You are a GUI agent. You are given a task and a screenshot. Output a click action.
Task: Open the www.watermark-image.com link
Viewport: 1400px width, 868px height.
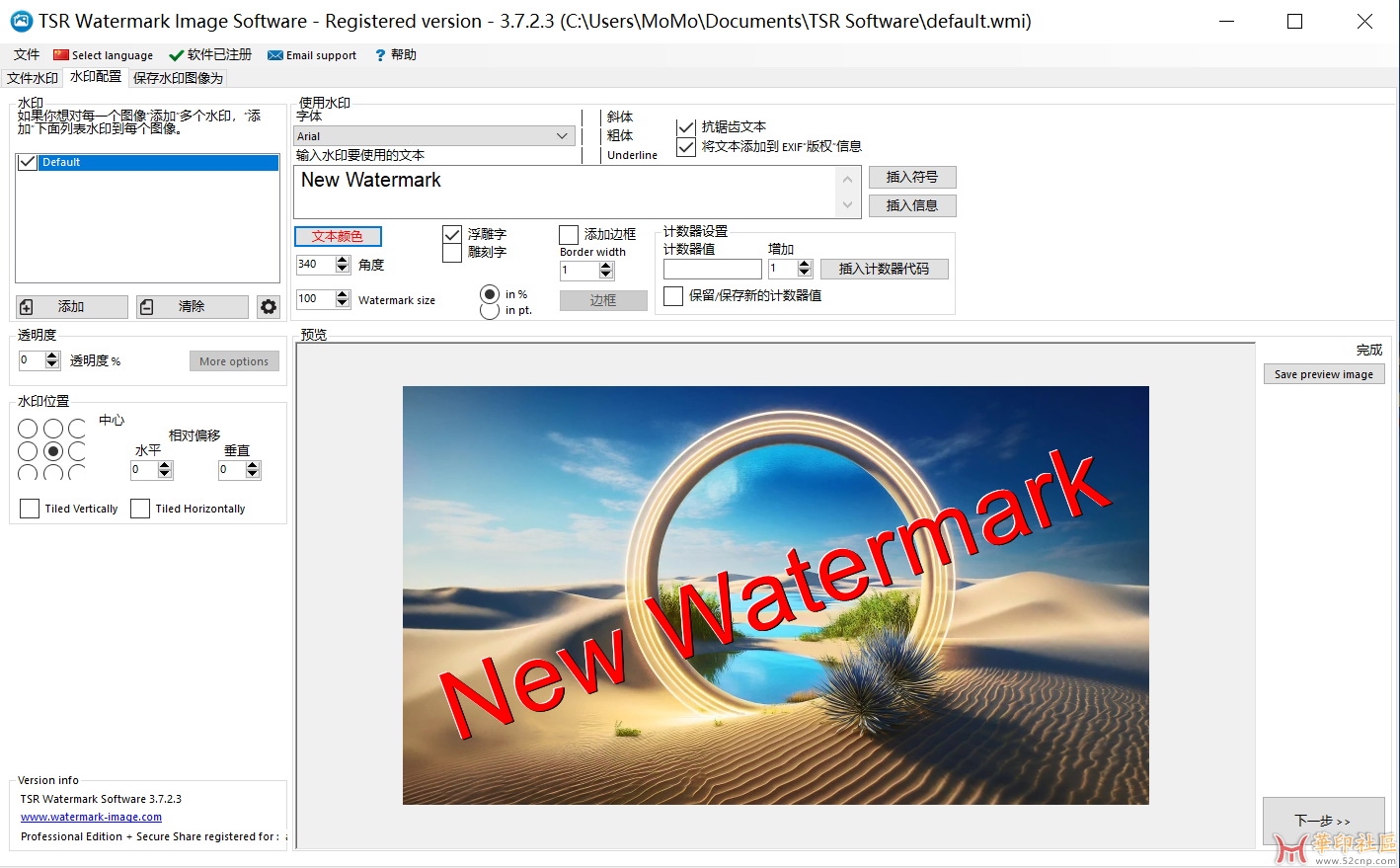[x=91, y=817]
